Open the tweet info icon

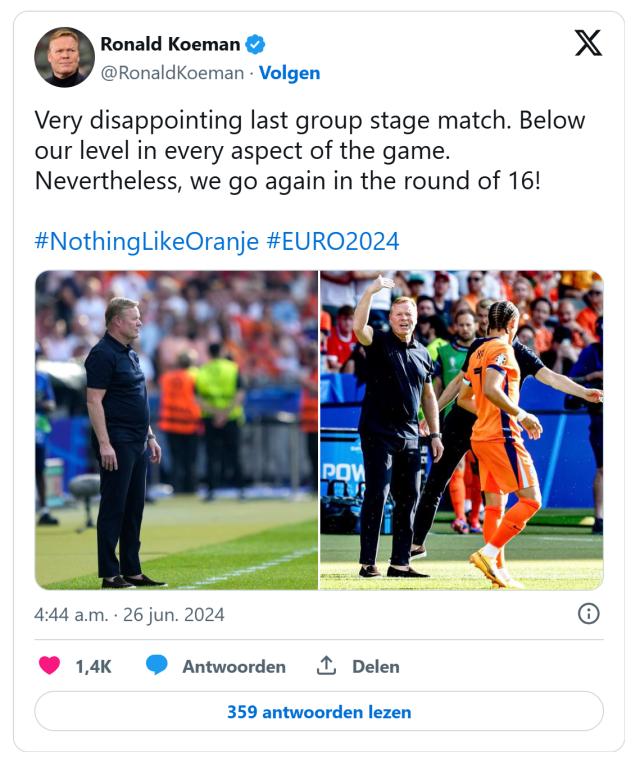tap(589, 614)
